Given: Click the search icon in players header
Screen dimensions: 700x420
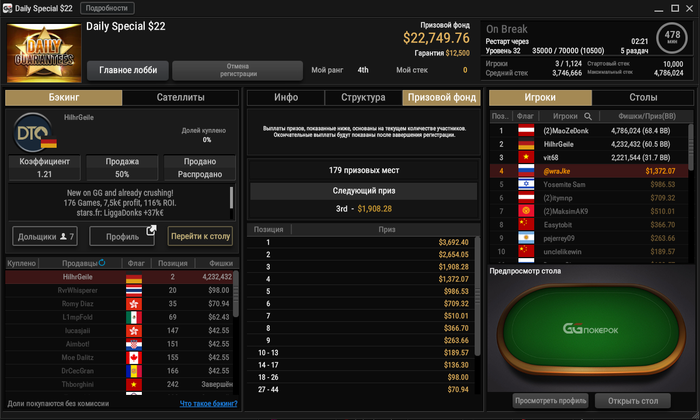Looking at the screenshot, I should [588, 116].
